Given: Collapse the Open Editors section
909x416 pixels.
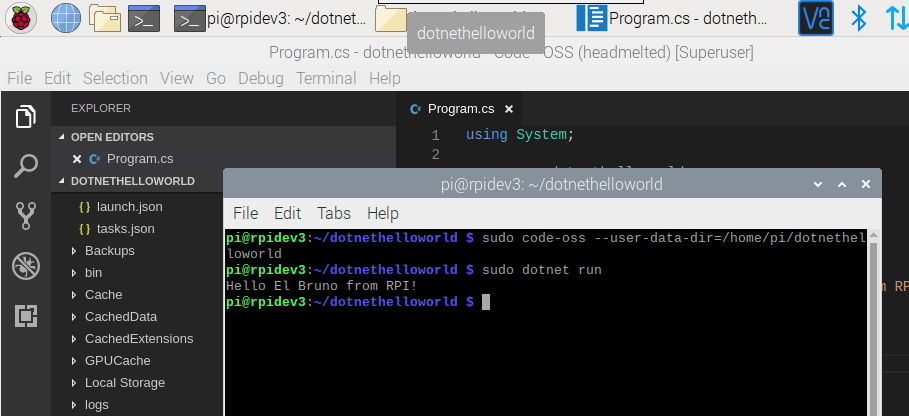Looking at the screenshot, I should click(x=223, y=137).
